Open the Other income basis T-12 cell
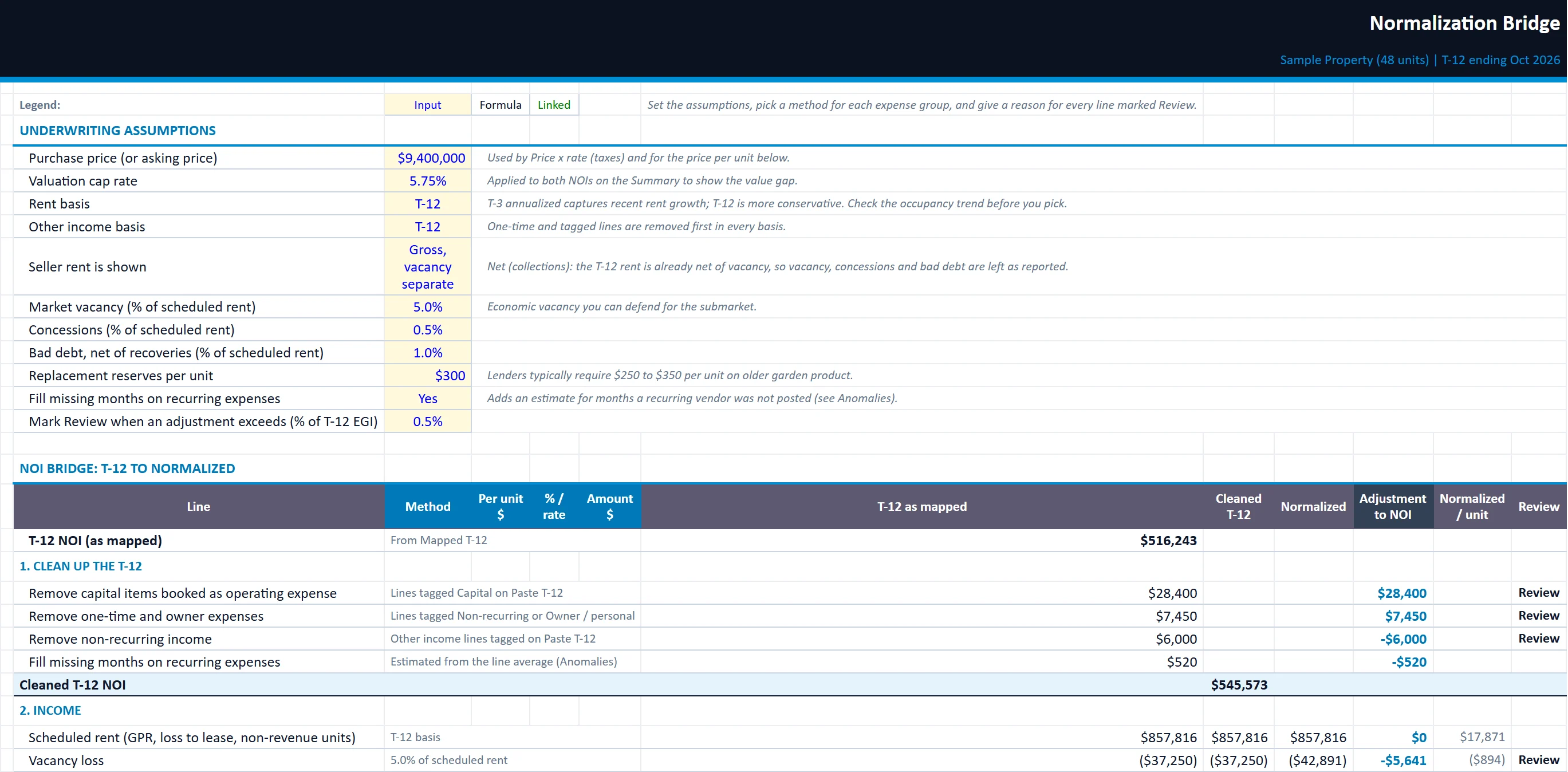This screenshot has height=772, width=1568. click(x=427, y=226)
